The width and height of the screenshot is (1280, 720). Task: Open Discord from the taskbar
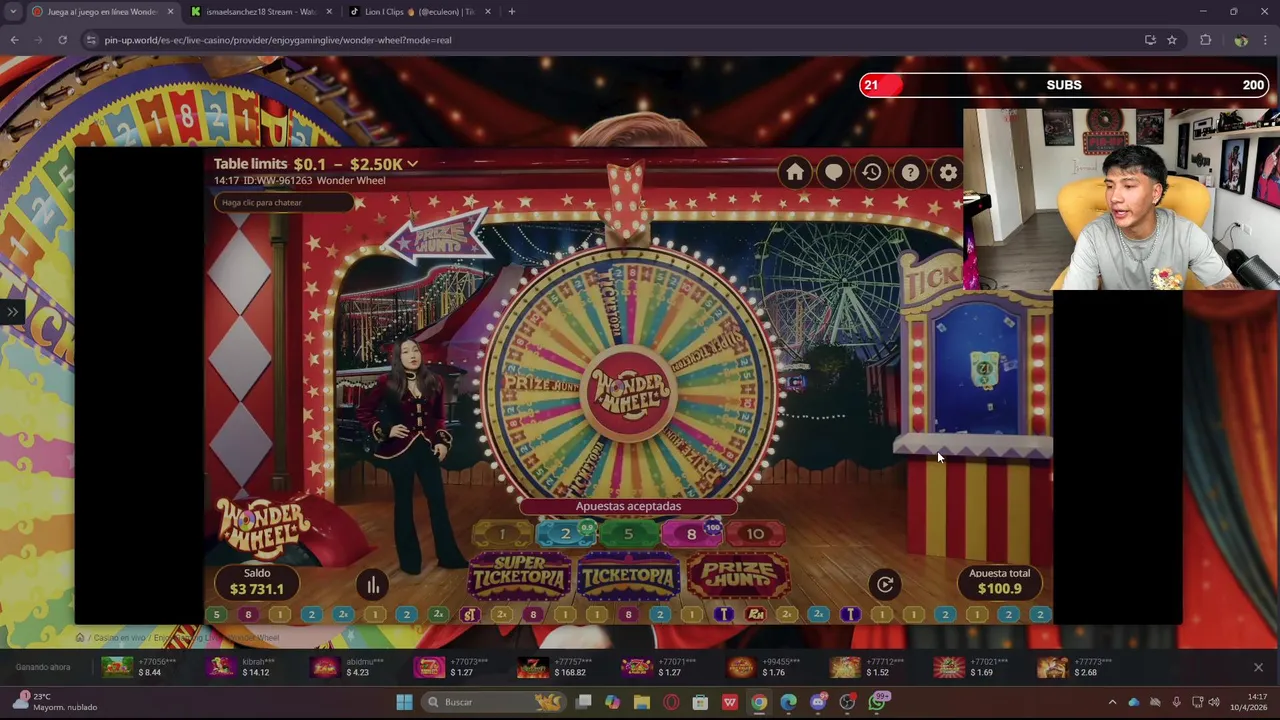(x=818, y=702)
